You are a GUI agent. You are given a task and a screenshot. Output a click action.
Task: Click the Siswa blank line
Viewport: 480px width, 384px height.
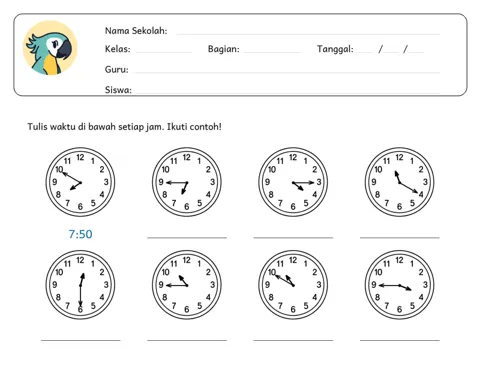point(288,92)
